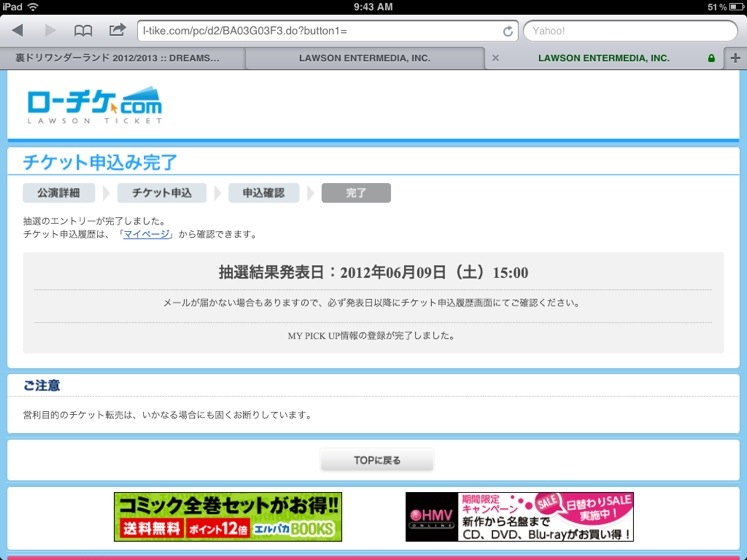Click the ローチケ.com Lawson Ticket logo
This screenshot has height=560, width=747.
(x=93, y=105)
